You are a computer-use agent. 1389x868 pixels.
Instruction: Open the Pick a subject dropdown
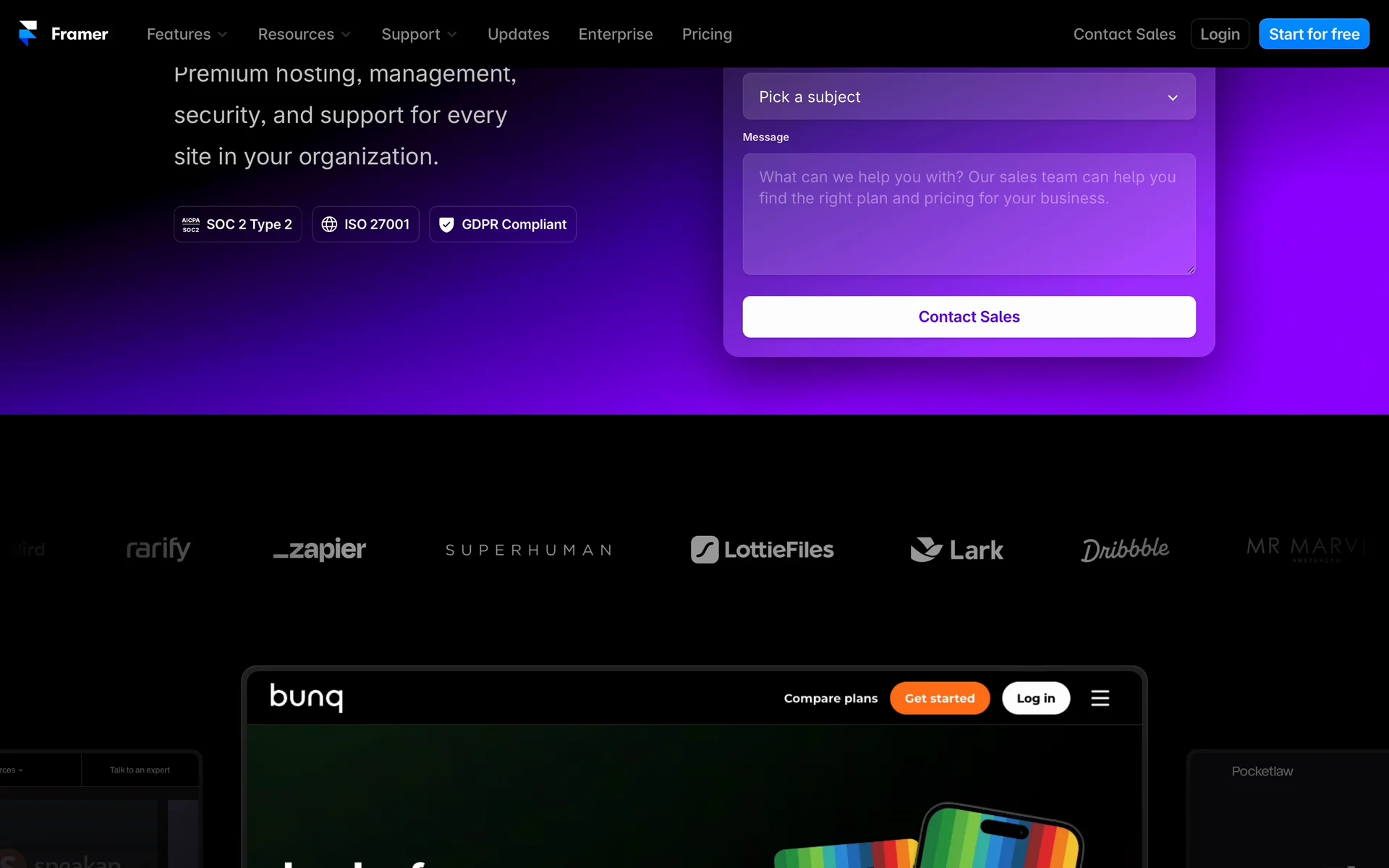tap(969, 97)
